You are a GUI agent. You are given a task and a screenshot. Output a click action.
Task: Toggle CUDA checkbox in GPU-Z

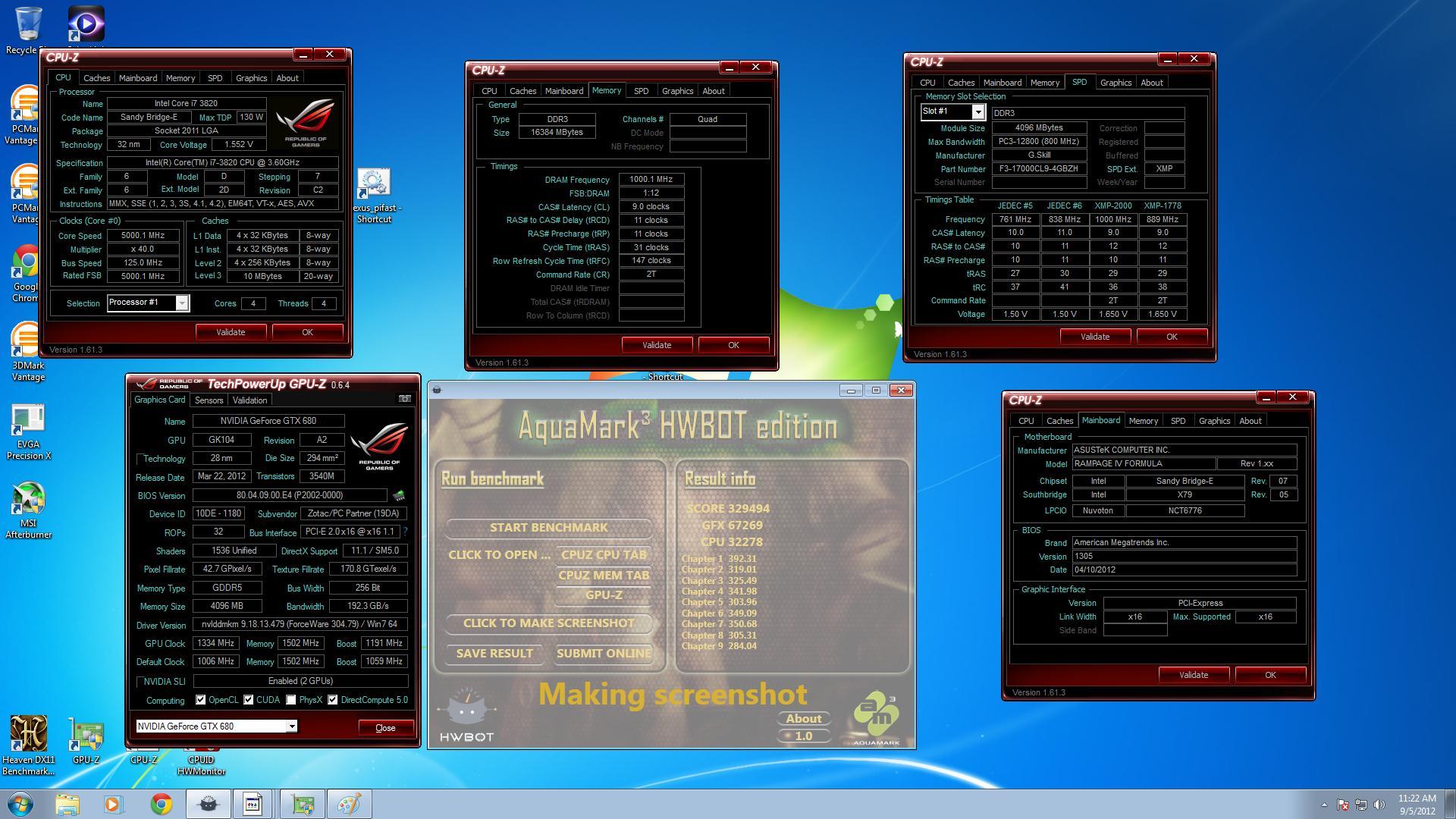click(x=248, y=700)
